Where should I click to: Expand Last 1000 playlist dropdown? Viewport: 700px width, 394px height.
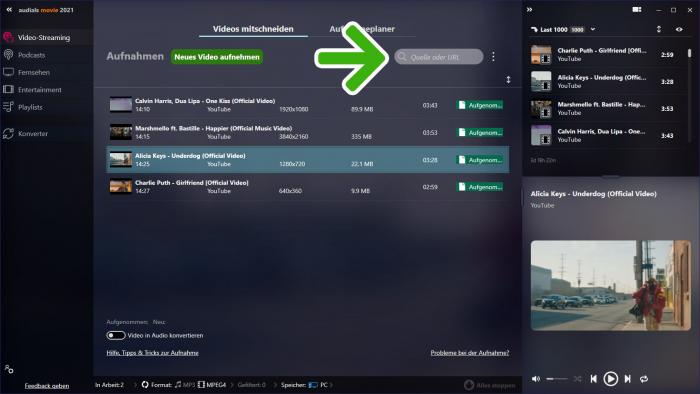click(593, 29)
